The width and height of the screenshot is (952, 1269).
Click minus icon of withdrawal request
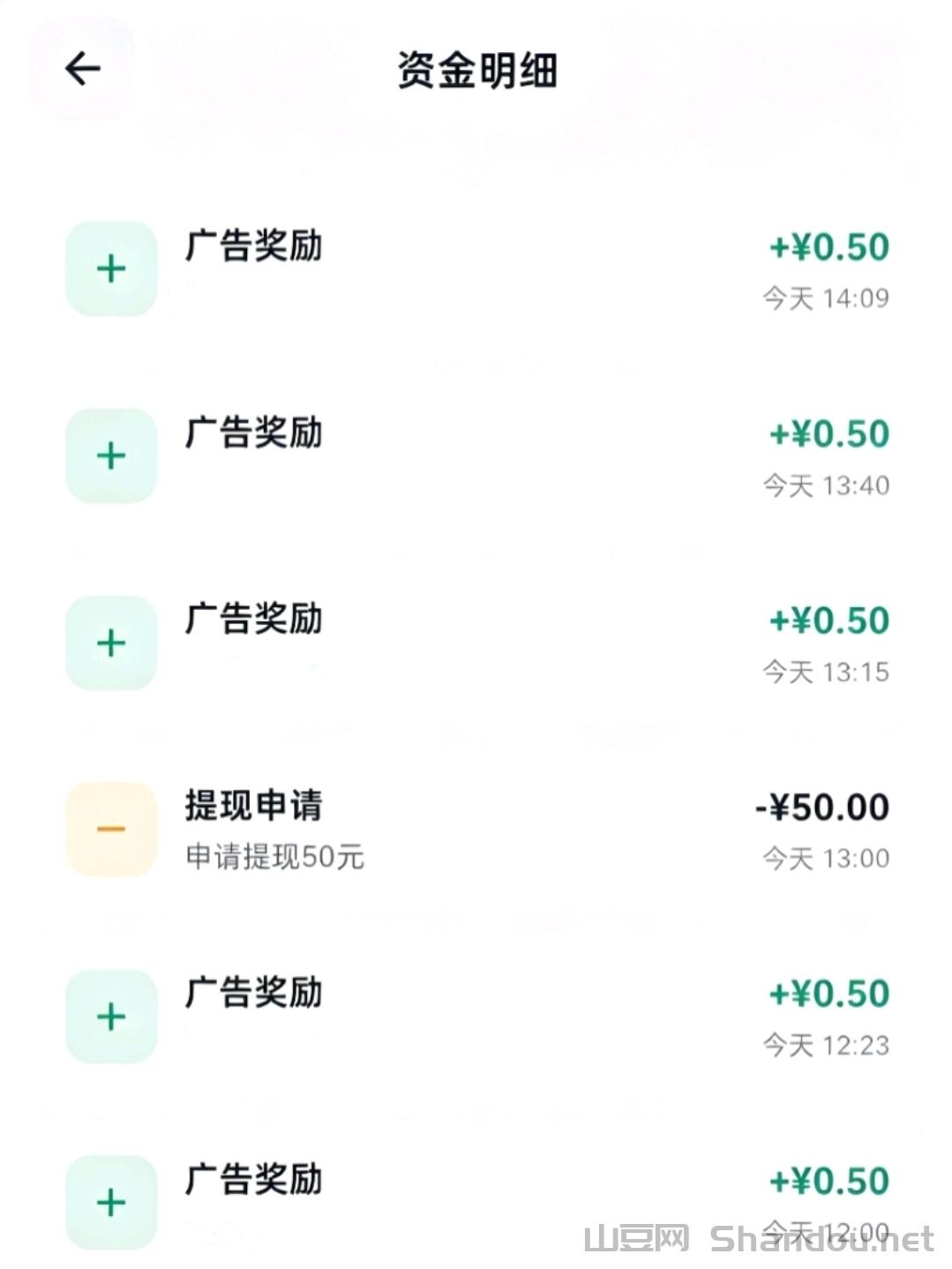click(x=111, y=830)
